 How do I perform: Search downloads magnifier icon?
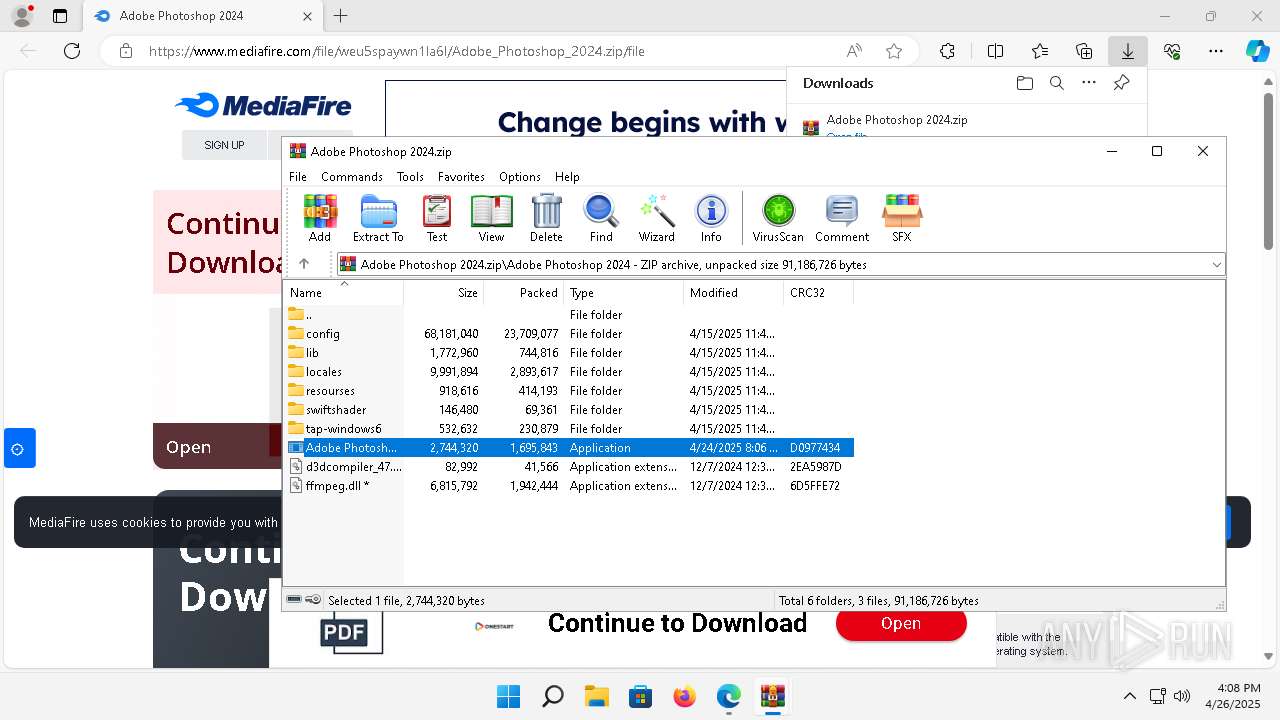[1056, 83]
